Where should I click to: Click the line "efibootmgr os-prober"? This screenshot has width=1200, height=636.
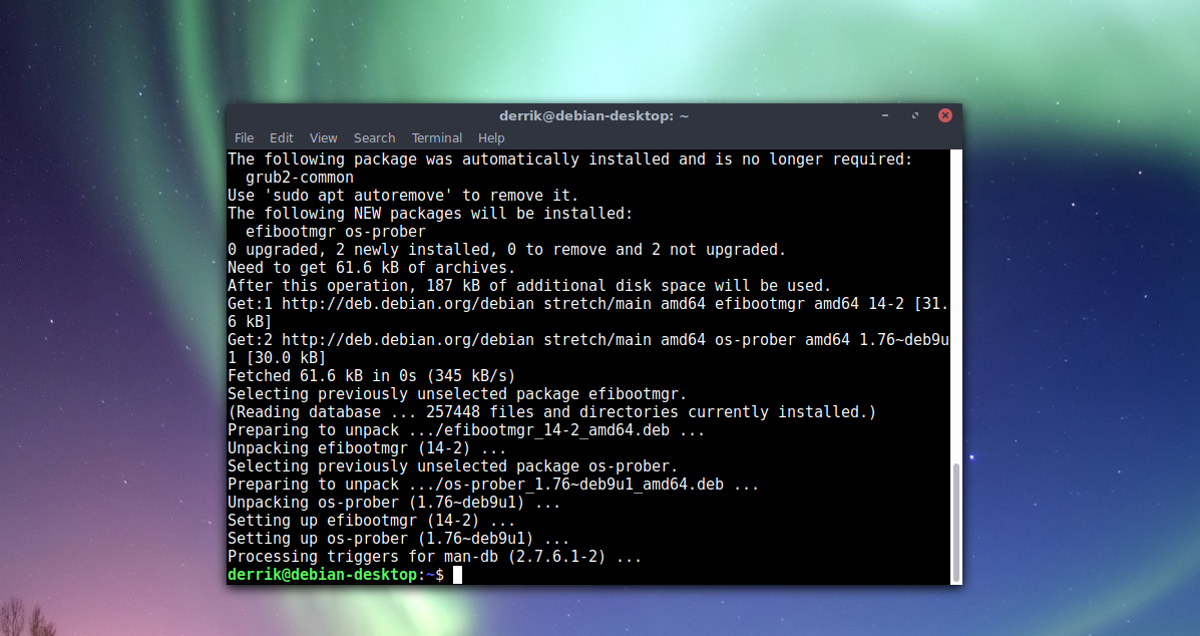(336, 231)
